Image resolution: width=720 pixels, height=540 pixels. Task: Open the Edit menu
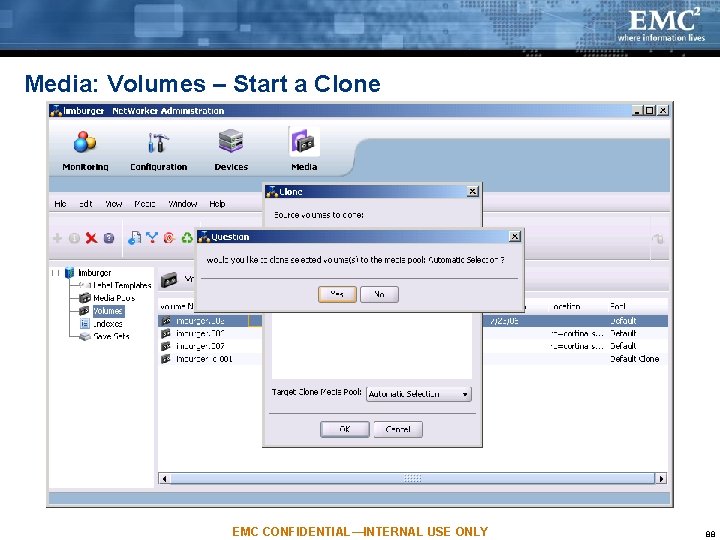pyautogui.click(x=85, y=204)
